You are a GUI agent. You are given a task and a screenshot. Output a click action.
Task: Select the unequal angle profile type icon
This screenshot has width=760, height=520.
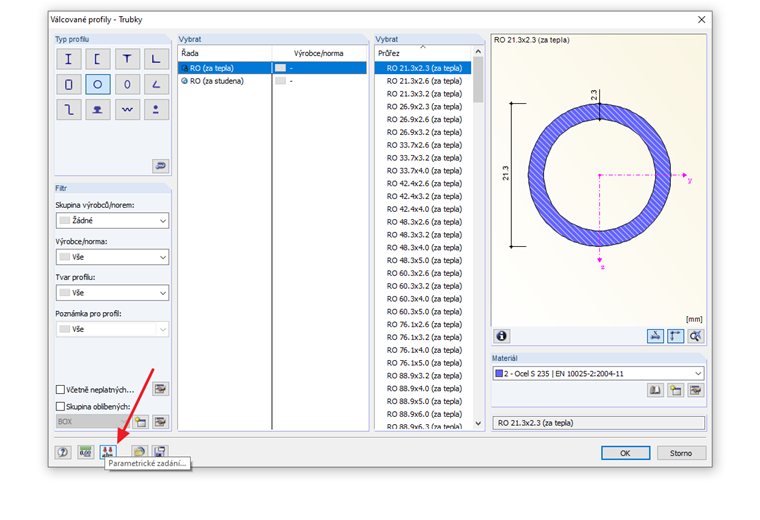(156, 84)
